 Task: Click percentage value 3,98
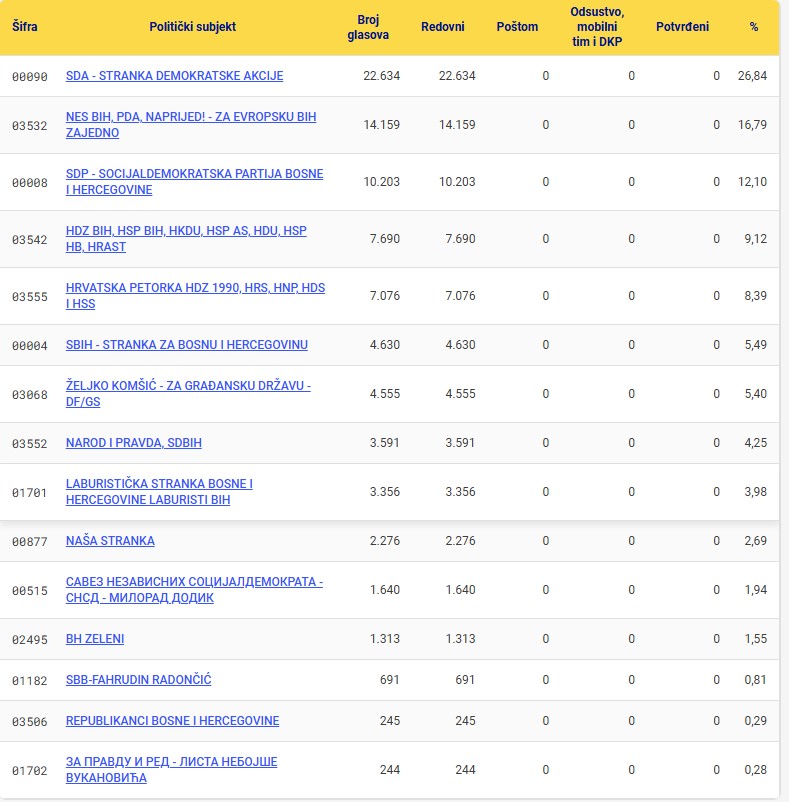tap(756, 492)
